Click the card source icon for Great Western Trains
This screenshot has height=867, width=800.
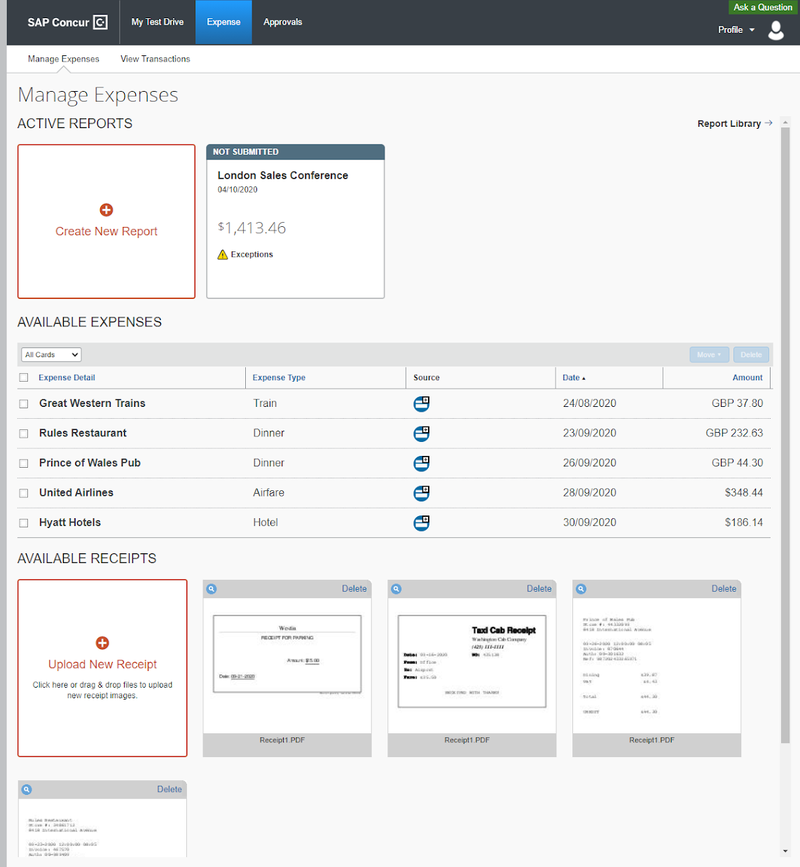[421, 404]
